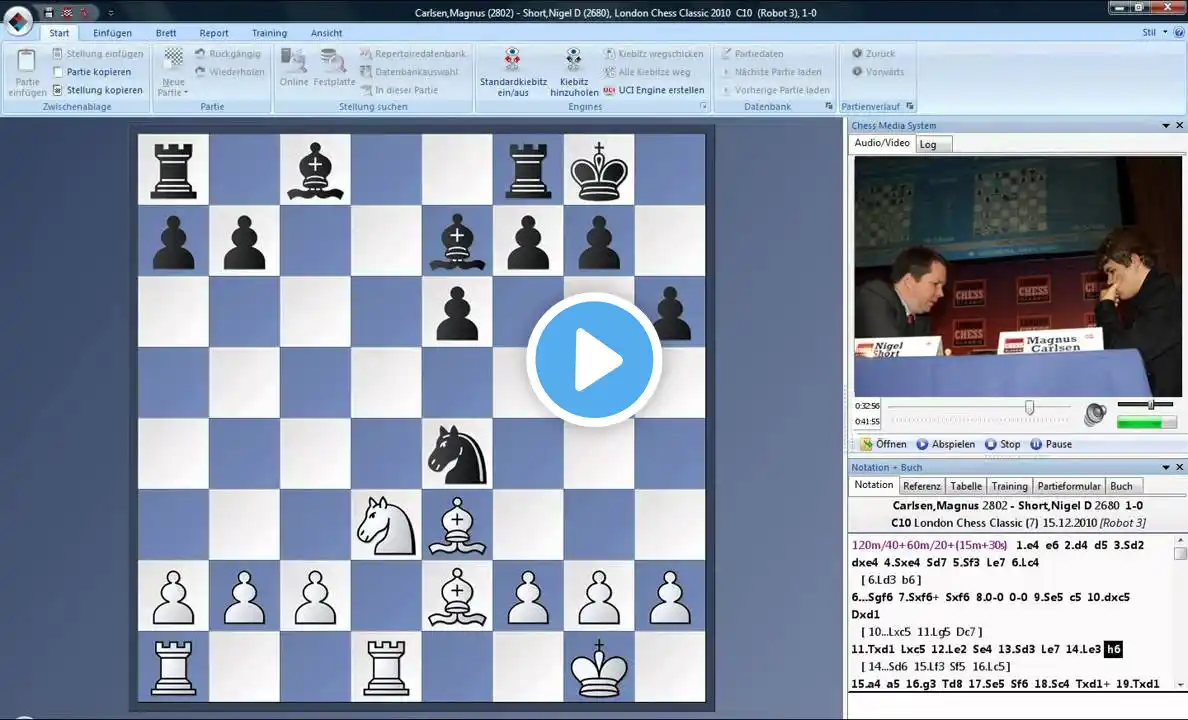Switch to the Training ribbon tab
This screenshot has height=720, width=1188.
(269, 33)
